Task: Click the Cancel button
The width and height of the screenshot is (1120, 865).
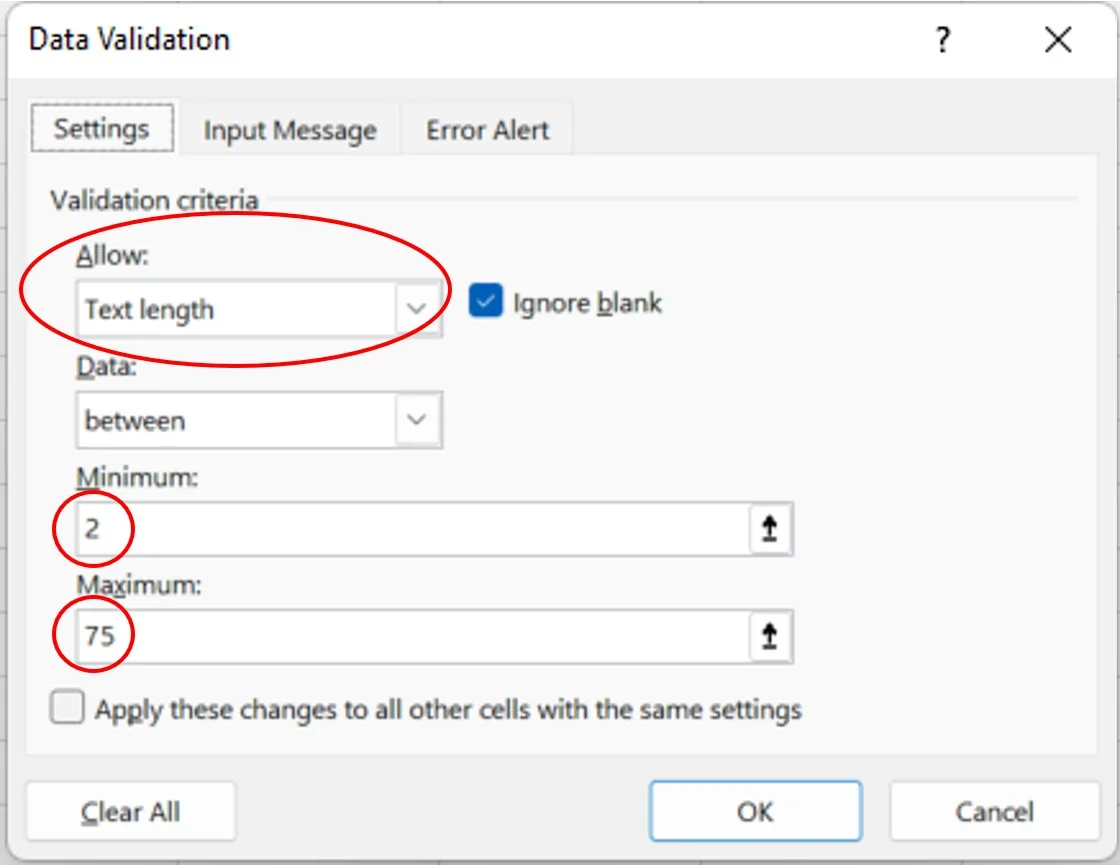Action: coord(994,811)
